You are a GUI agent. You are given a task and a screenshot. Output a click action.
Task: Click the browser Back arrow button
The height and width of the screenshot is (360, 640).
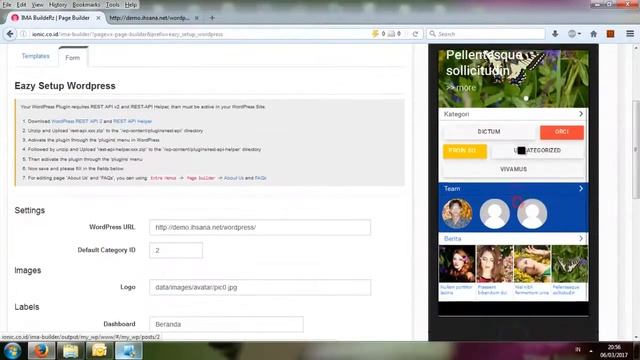point(10,34)
